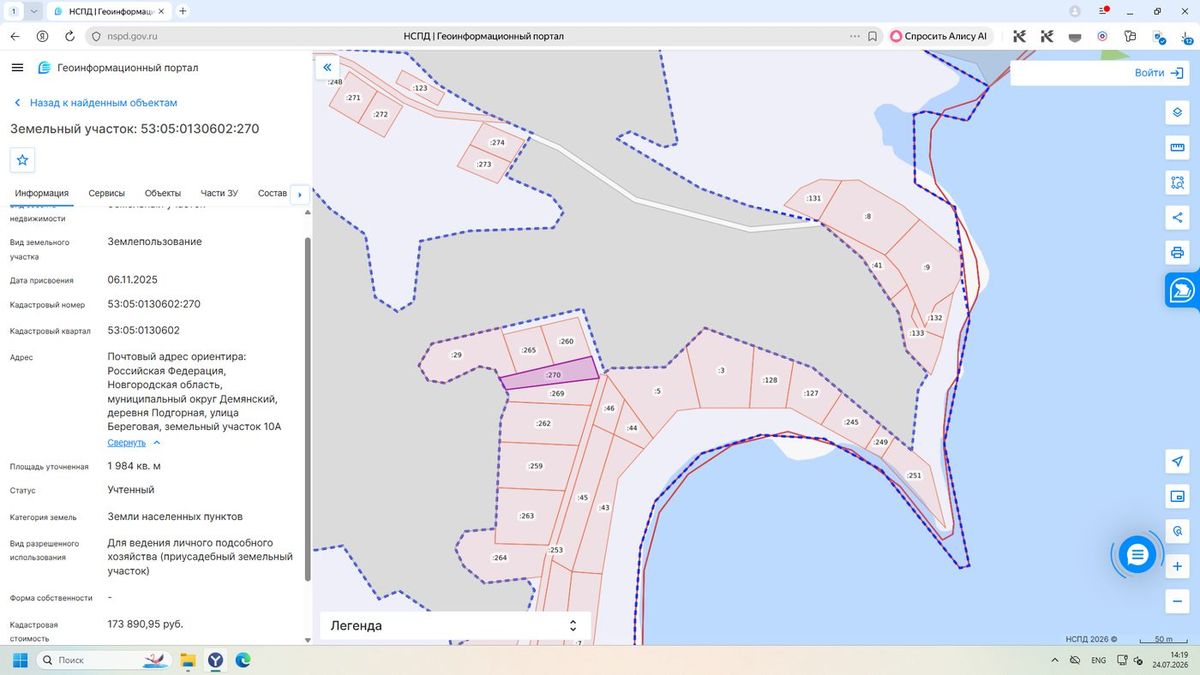Select parcel :265 on the map
This screenshot has width=1200, height=675.
529,350
